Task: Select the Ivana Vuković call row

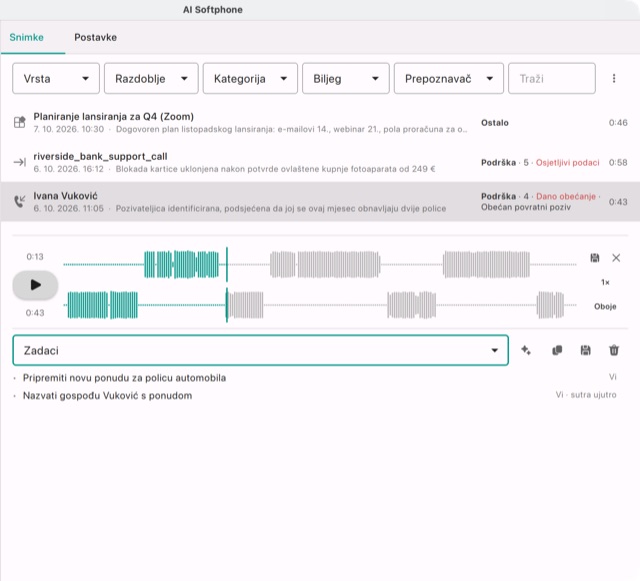Action: click(x=320, y=202)
